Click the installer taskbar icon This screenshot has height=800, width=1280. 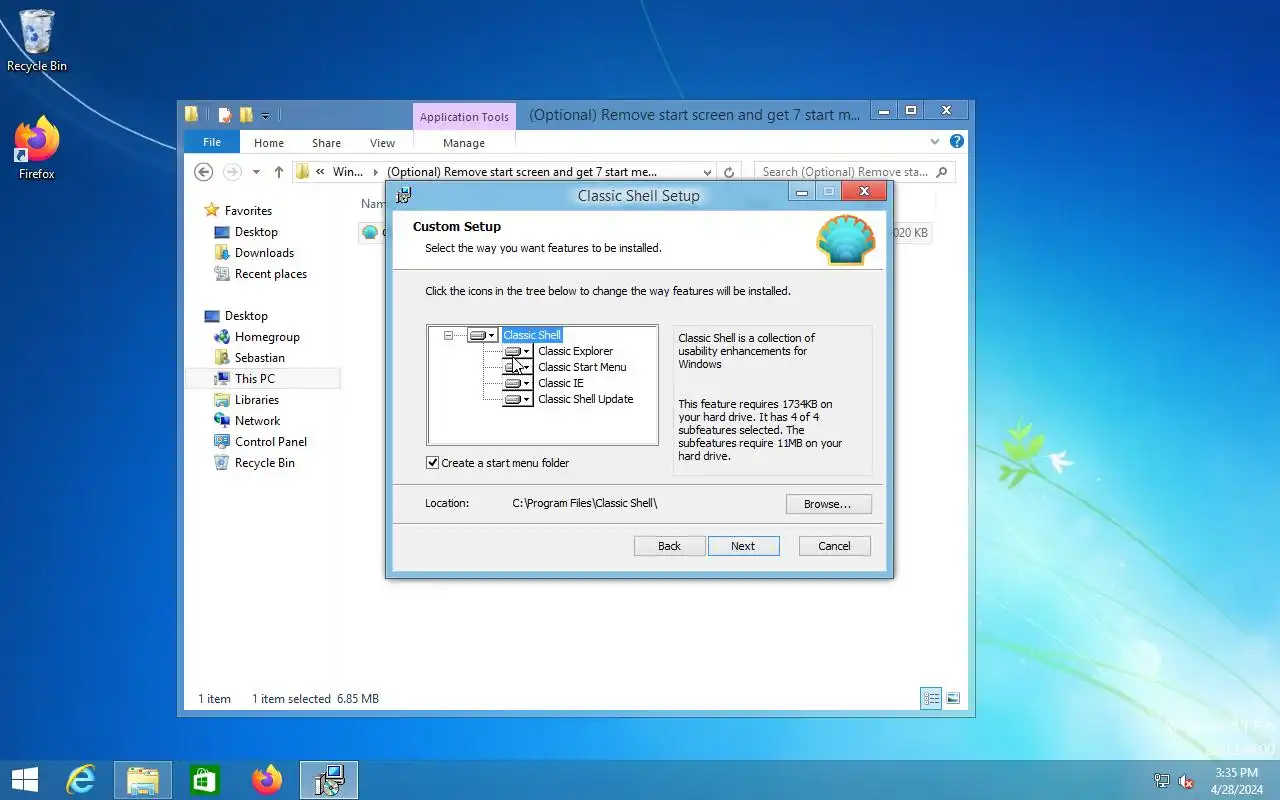(329, 780)
